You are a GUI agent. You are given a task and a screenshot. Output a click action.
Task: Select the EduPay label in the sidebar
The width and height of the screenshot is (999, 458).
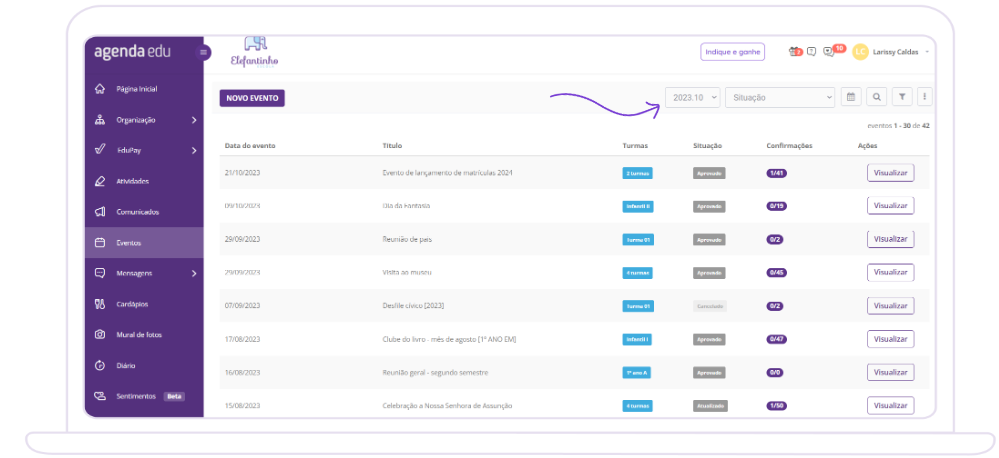(x=128, y=151)
